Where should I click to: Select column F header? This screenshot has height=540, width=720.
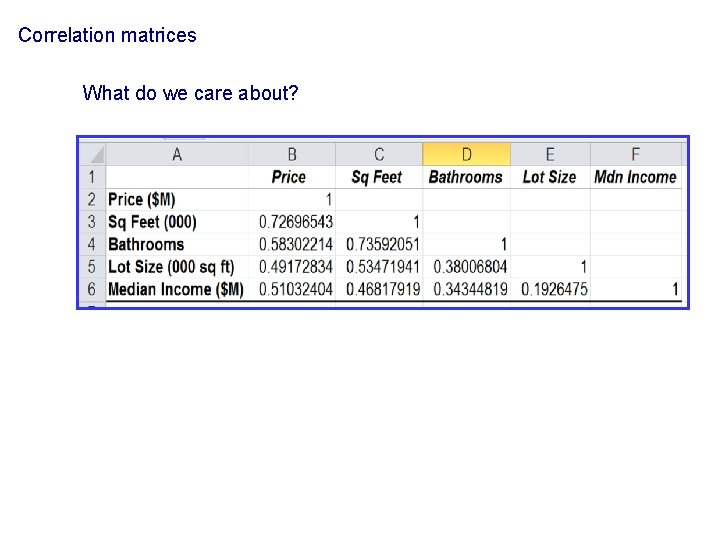point(636,154)
